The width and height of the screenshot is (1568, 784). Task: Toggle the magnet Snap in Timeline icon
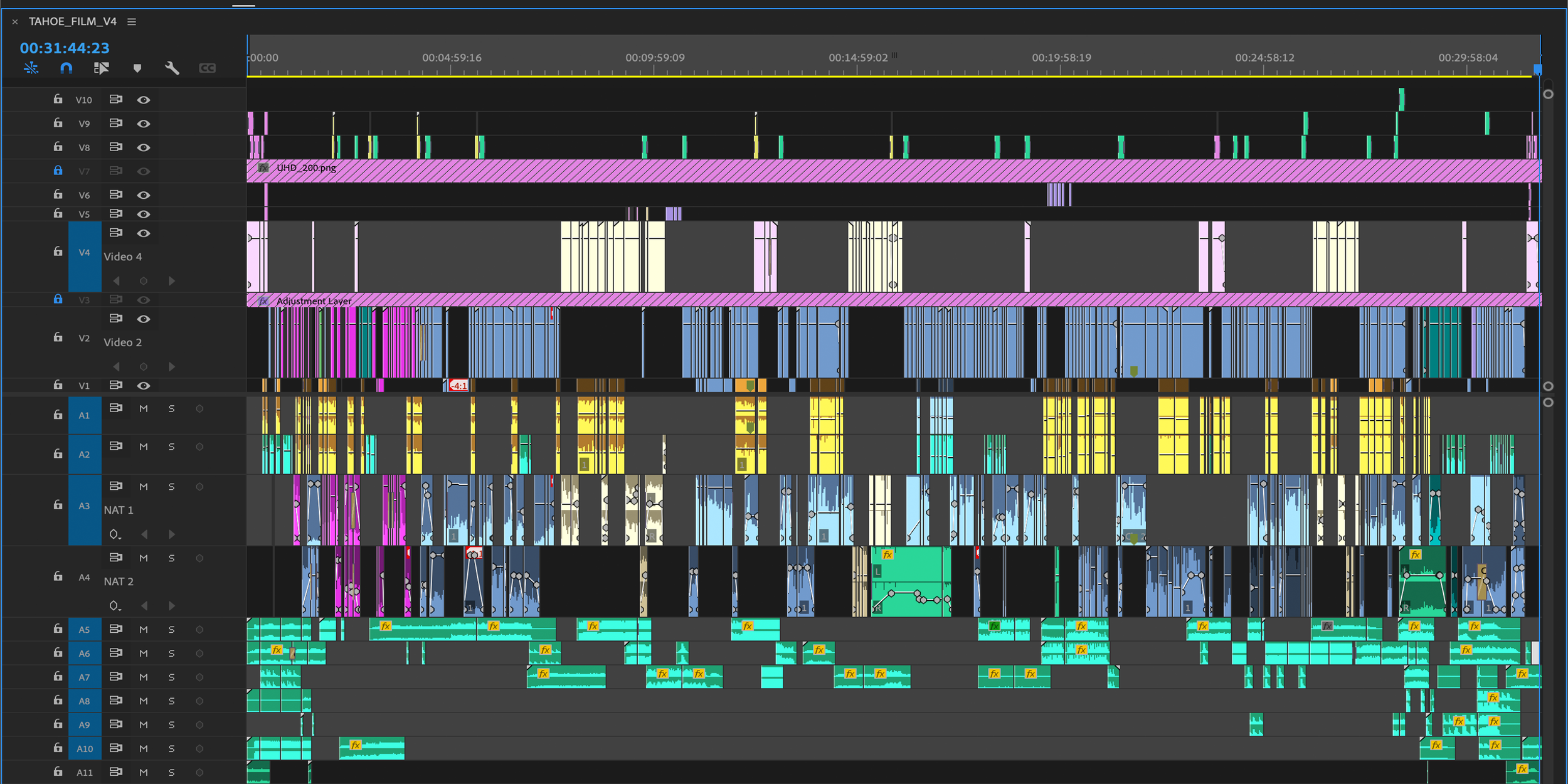[66, 68]
